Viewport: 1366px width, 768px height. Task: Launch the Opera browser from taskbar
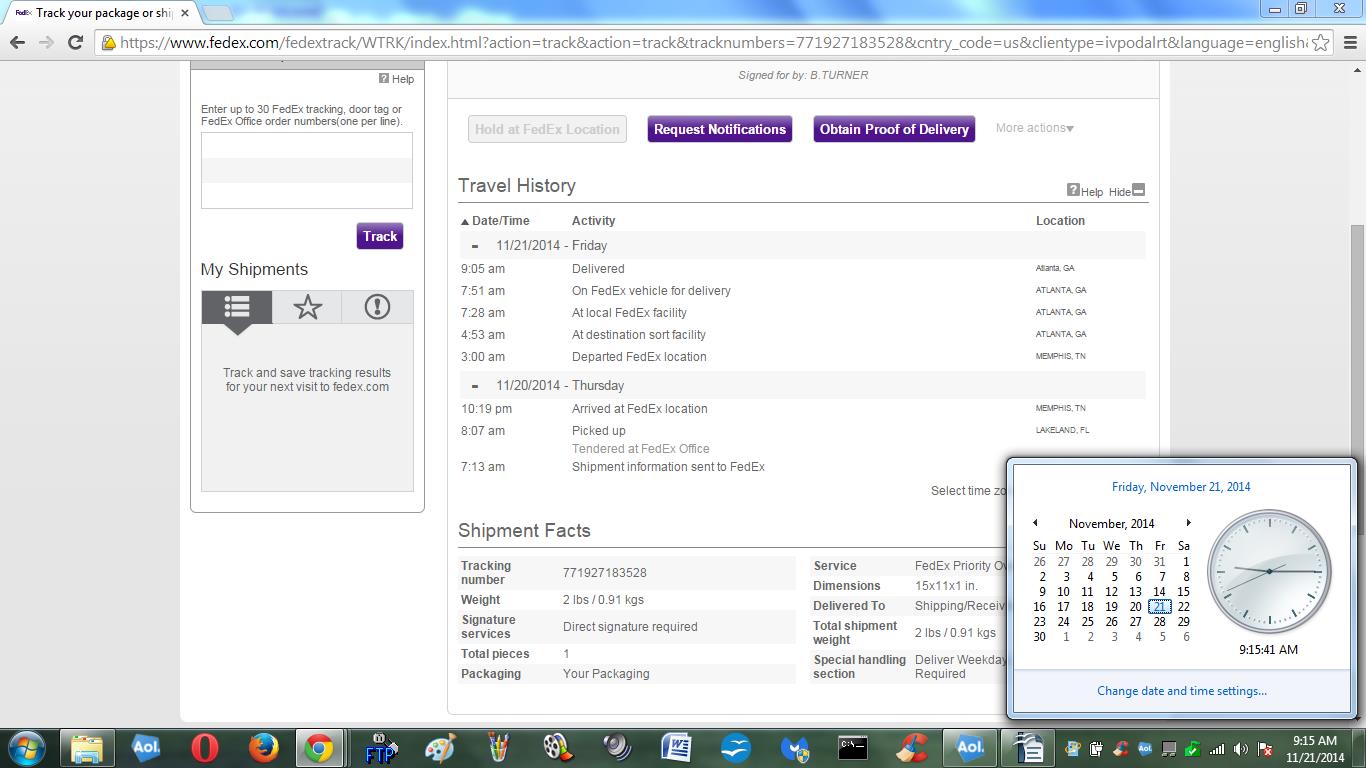pos(205,748)
